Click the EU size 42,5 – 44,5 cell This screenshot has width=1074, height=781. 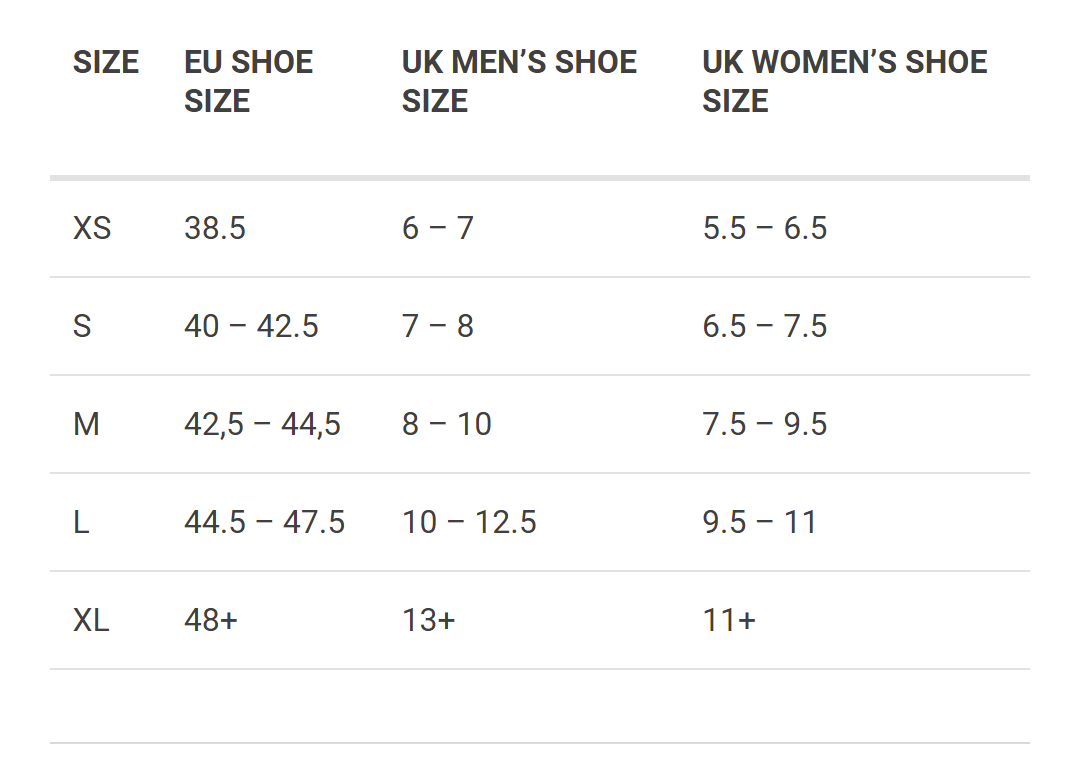coord(262,425)
